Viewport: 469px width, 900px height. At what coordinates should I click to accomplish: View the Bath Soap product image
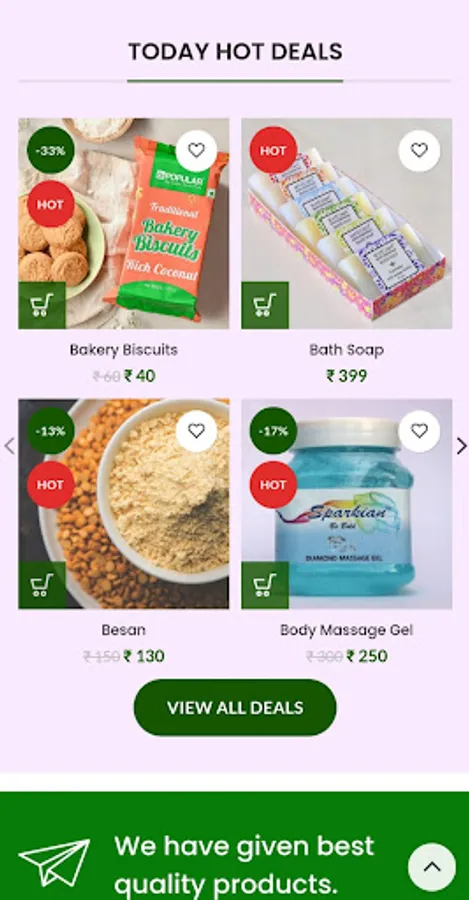(x=347, y=223)
